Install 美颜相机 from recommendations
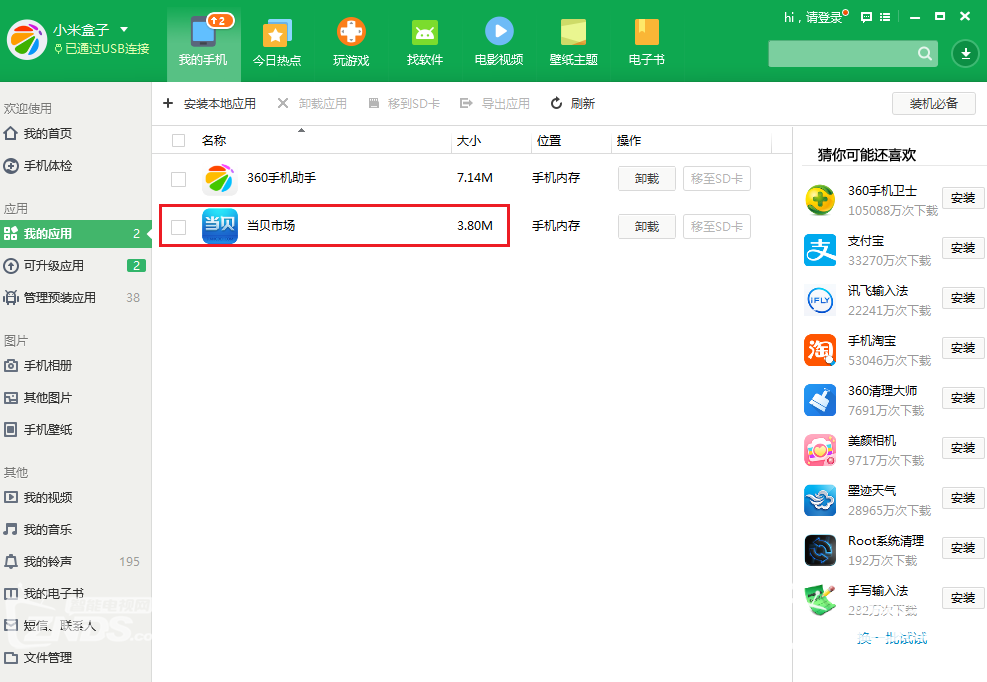 pyautogui.click(x=963, y=448)
